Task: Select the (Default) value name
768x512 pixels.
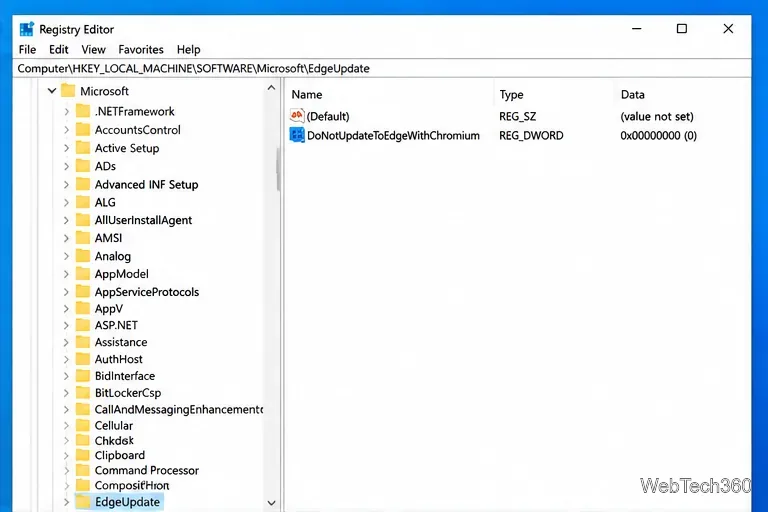Action: pos(328,117)
